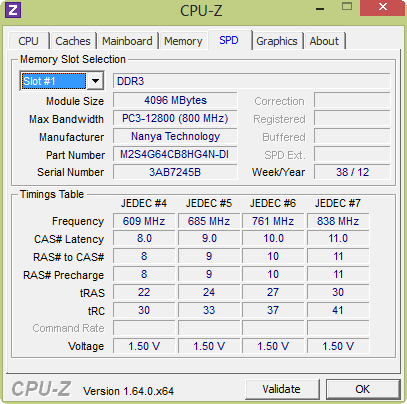The height and width of the screenshot is (404, 407).
Task: Minimize the CPU-Z window
Action: 320,9
